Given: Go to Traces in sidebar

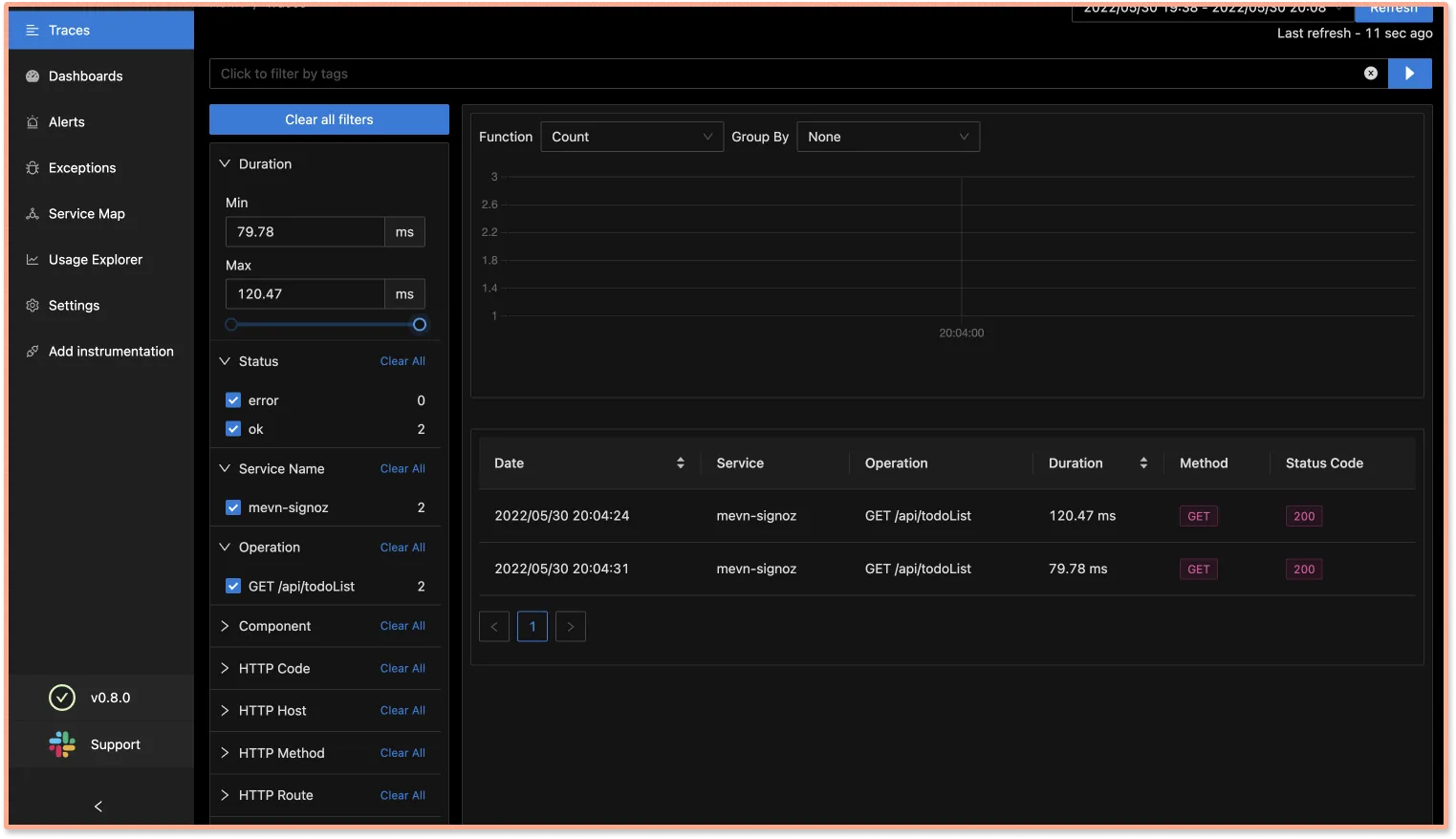Looking at the screenshot, I should (x=101, y=31).
